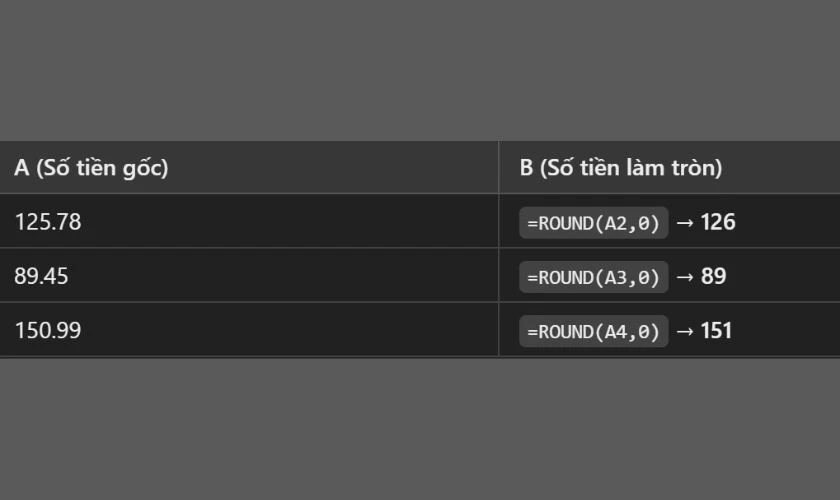Viewport: 840px width, 500px height.
Task: Click the A2 reference inside the first formula
Action: pyautogui.click(x=617, y=223)
